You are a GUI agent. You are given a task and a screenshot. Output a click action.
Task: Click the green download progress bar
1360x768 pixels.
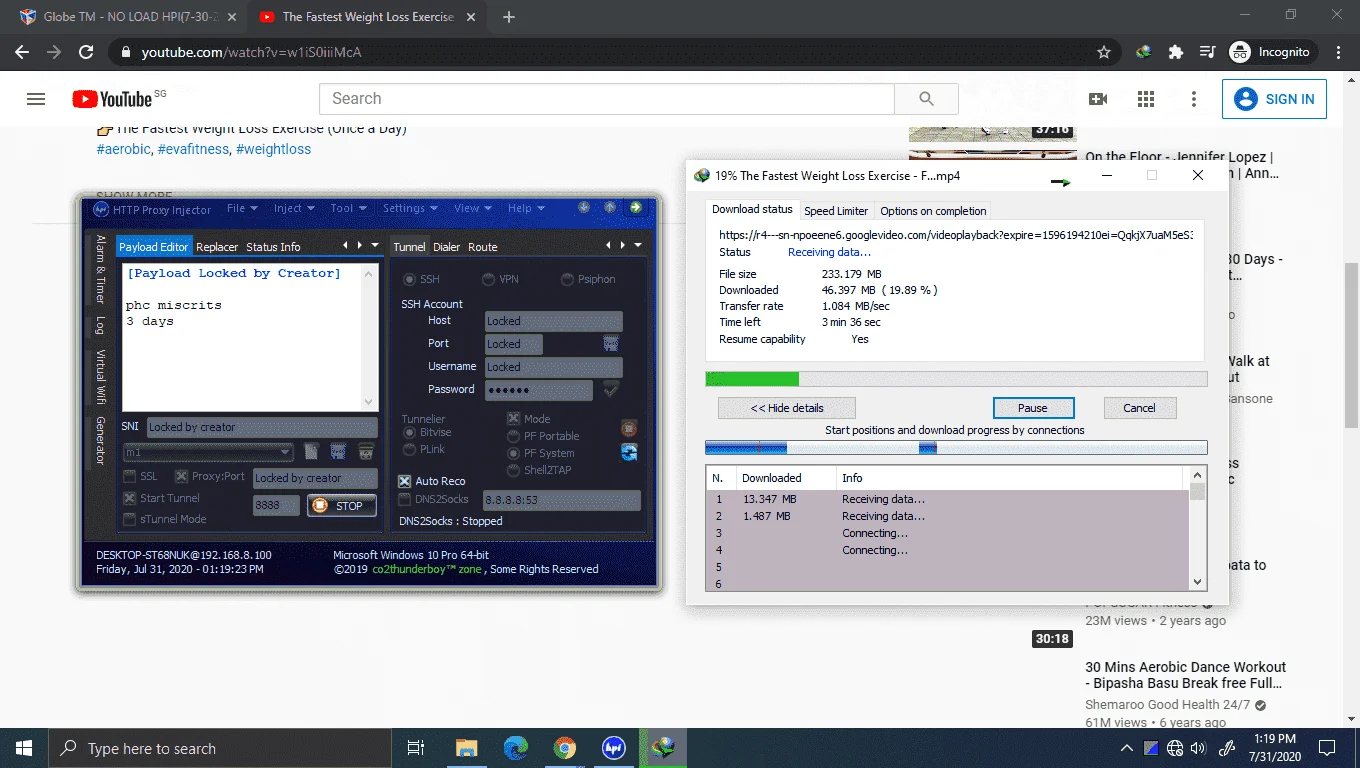tap(956, 379)
